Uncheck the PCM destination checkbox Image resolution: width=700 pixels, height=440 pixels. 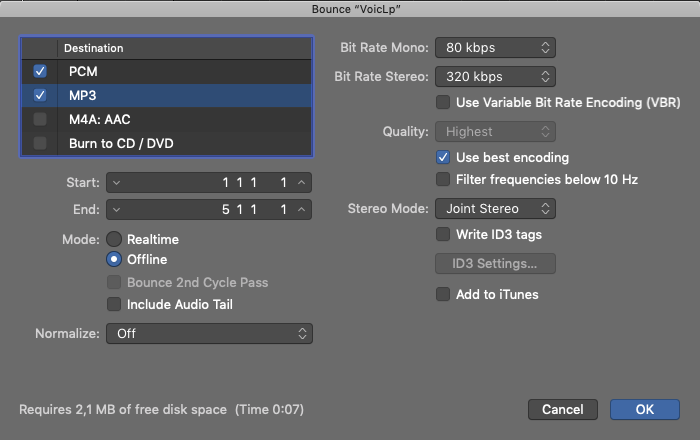point(40,72)
